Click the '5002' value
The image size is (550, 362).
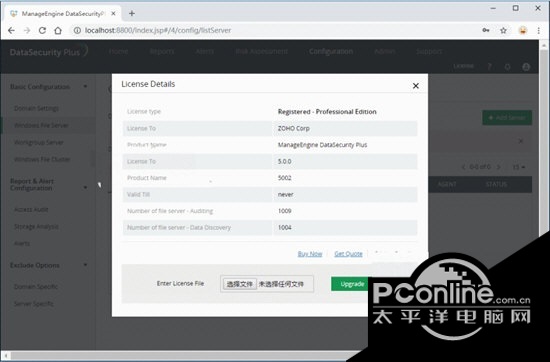click(x=284, y=178)
